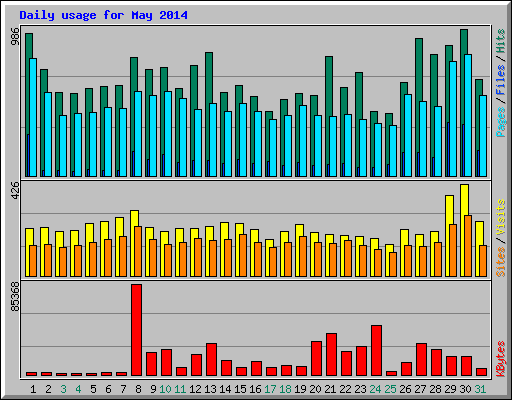Click day label 16 on the x-axis

click(255, 389)
